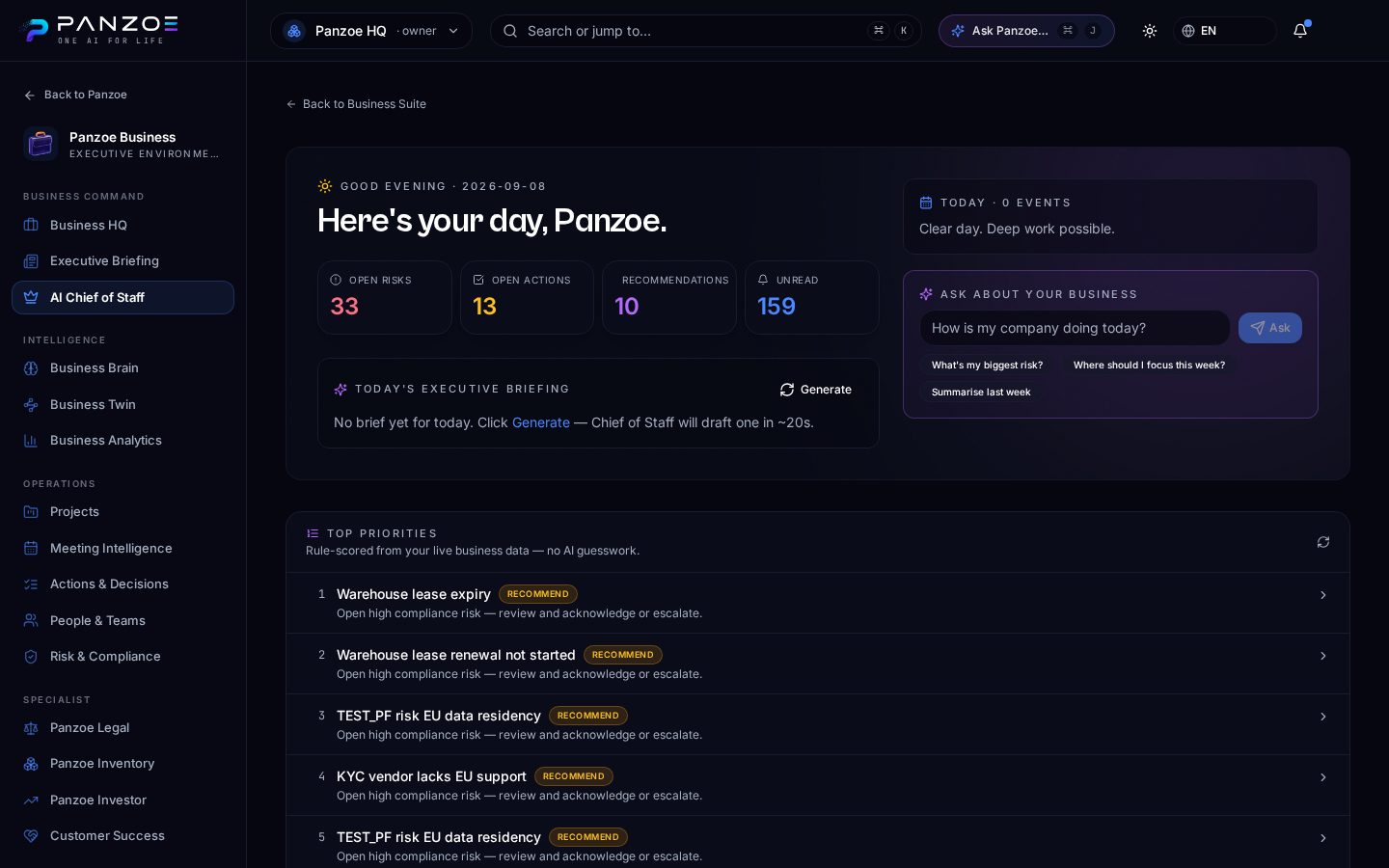Screen dimensions: 1389x868
Task: Go back to Panzoe
Action: pyautogui.click(x=75, y=95)
